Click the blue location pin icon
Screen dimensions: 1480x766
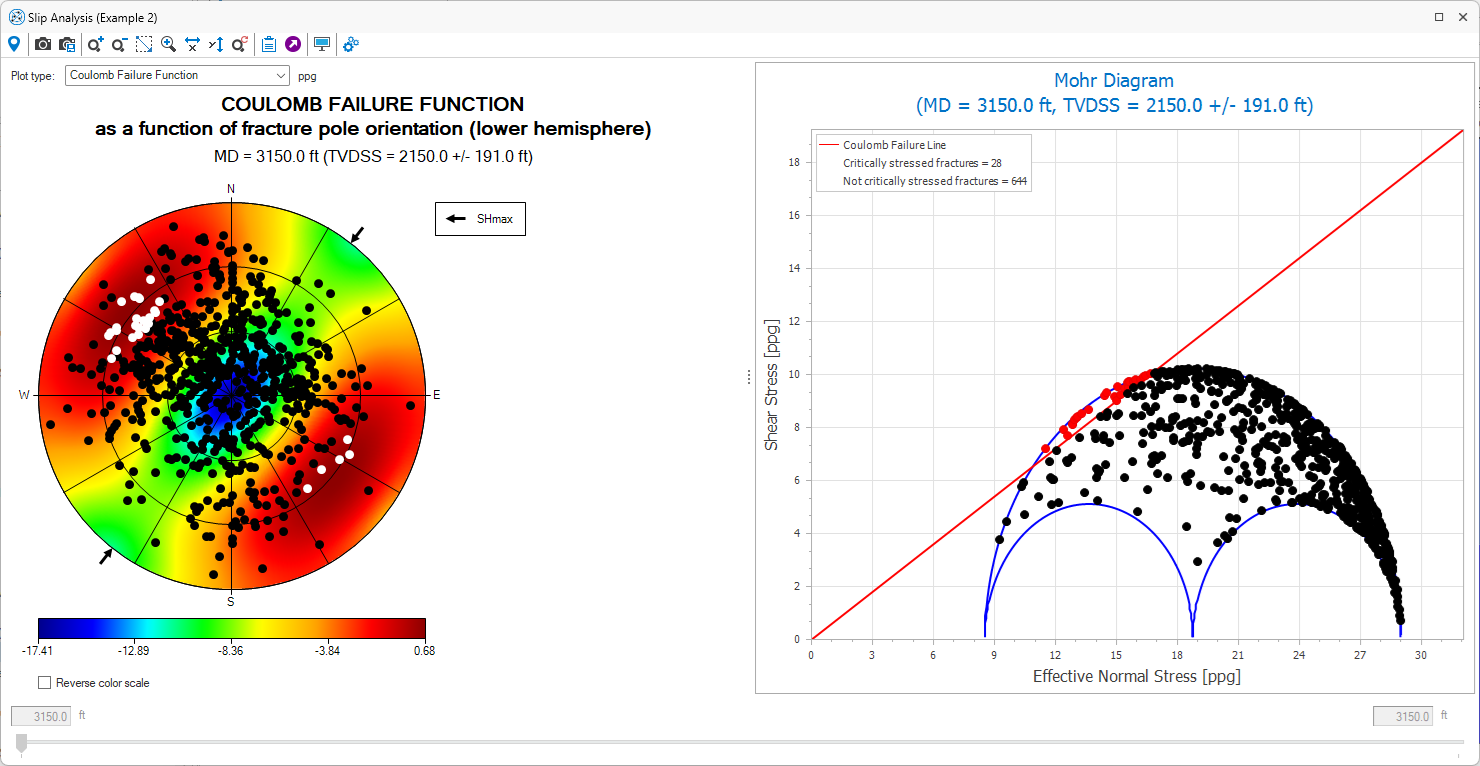[x=14, y=44]
